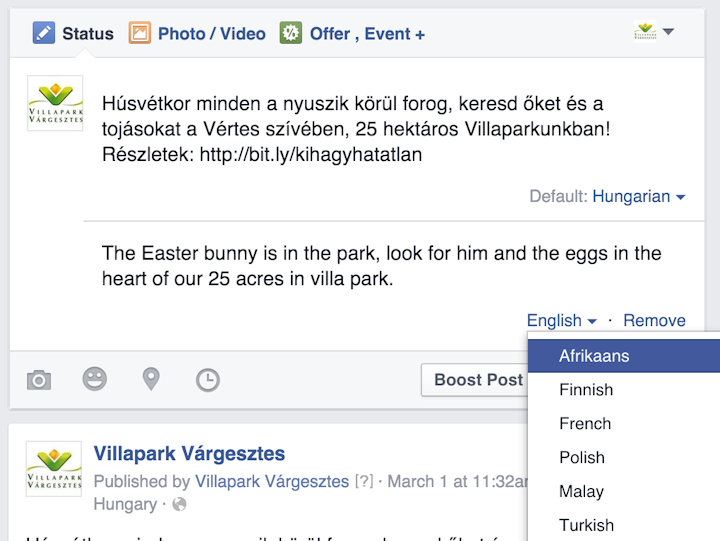The width and height of the screenshot is (720, 541).
Task: Click the camera icon to add photo
Action: [x=39, y=380]
